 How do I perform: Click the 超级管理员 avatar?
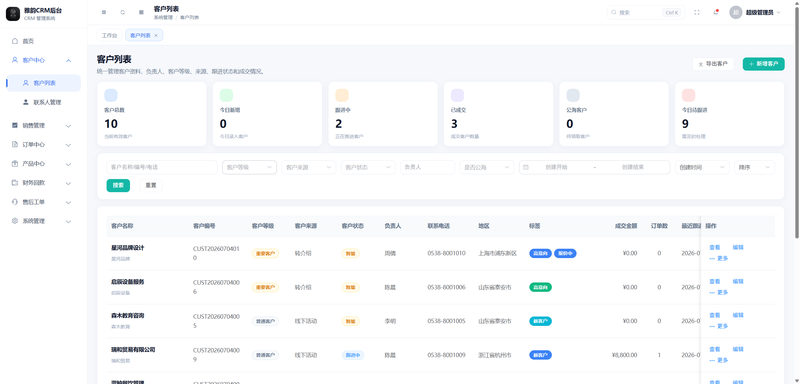click(x=736, y=12)
